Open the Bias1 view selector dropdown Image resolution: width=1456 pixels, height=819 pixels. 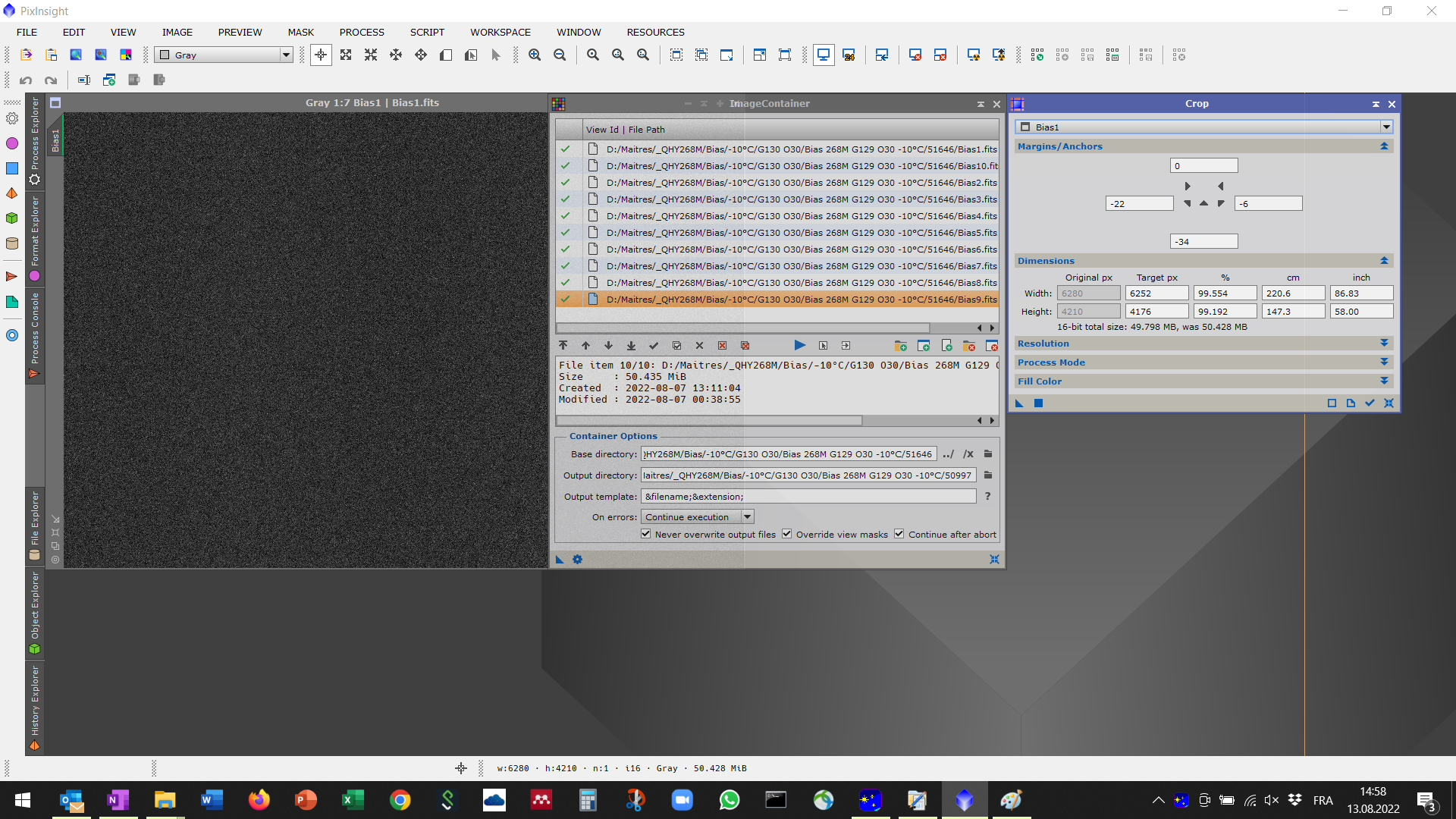1204,127
